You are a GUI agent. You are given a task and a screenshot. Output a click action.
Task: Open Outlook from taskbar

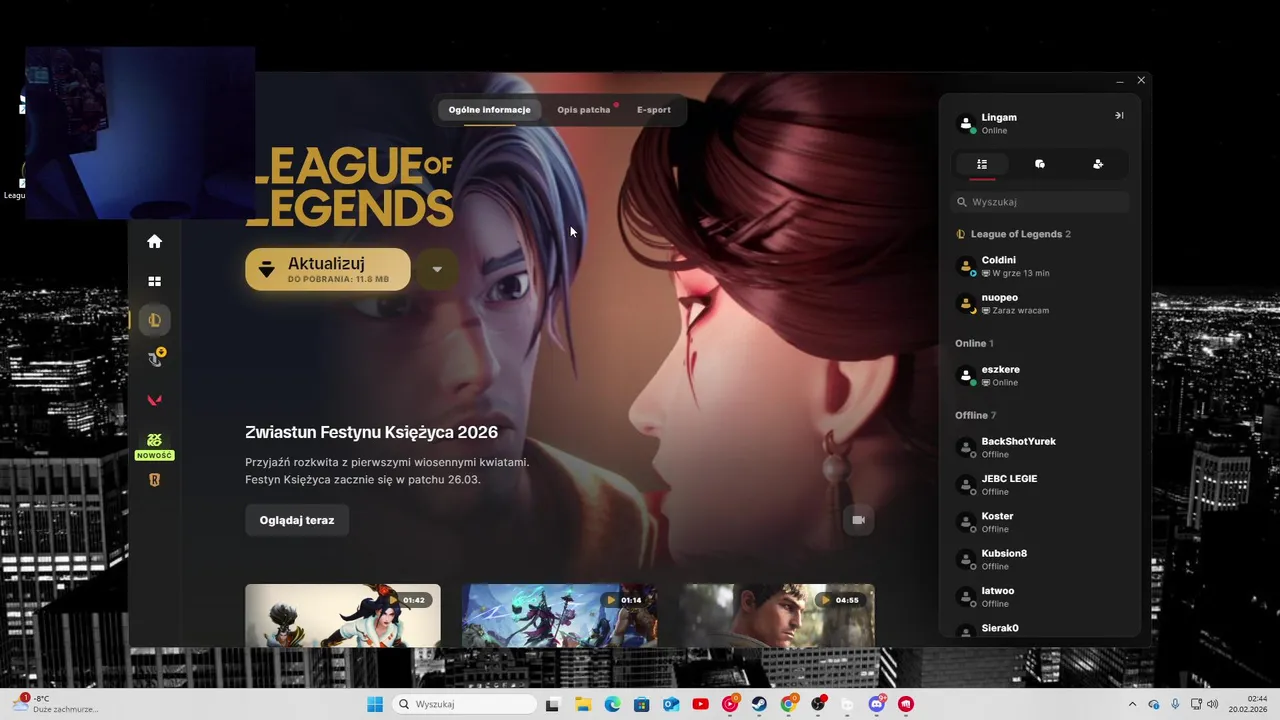671,704
